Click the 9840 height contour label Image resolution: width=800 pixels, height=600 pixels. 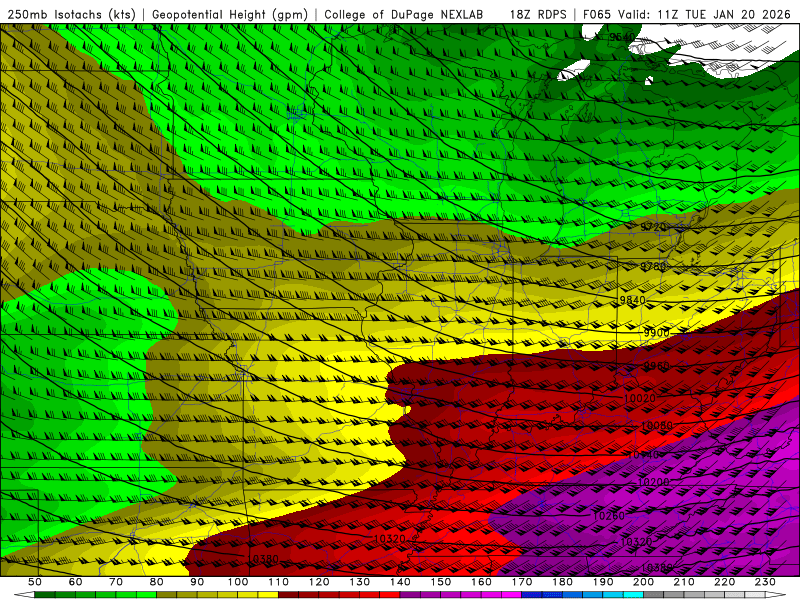pos(632,300)
